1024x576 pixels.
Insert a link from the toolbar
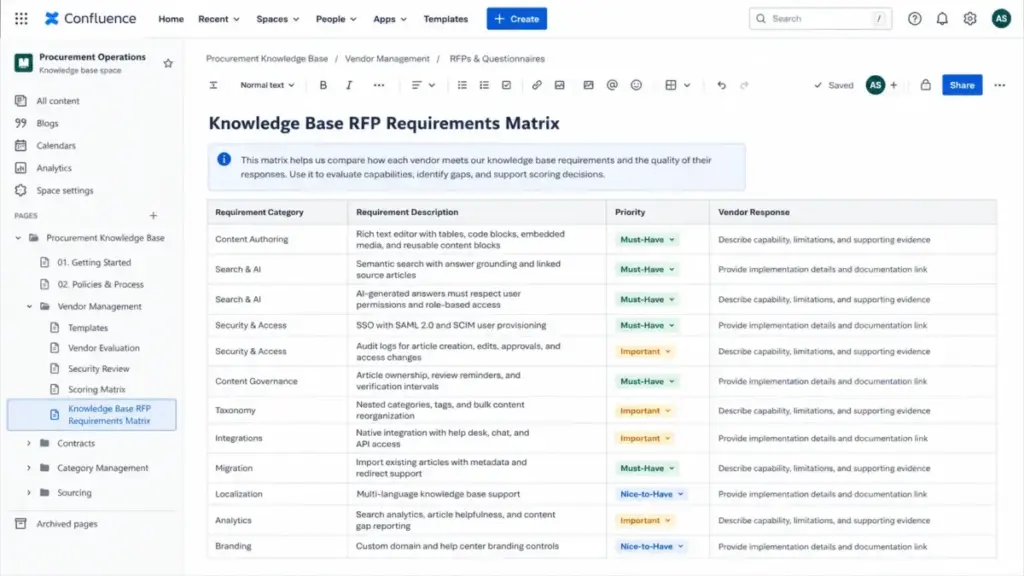(536, 85)
